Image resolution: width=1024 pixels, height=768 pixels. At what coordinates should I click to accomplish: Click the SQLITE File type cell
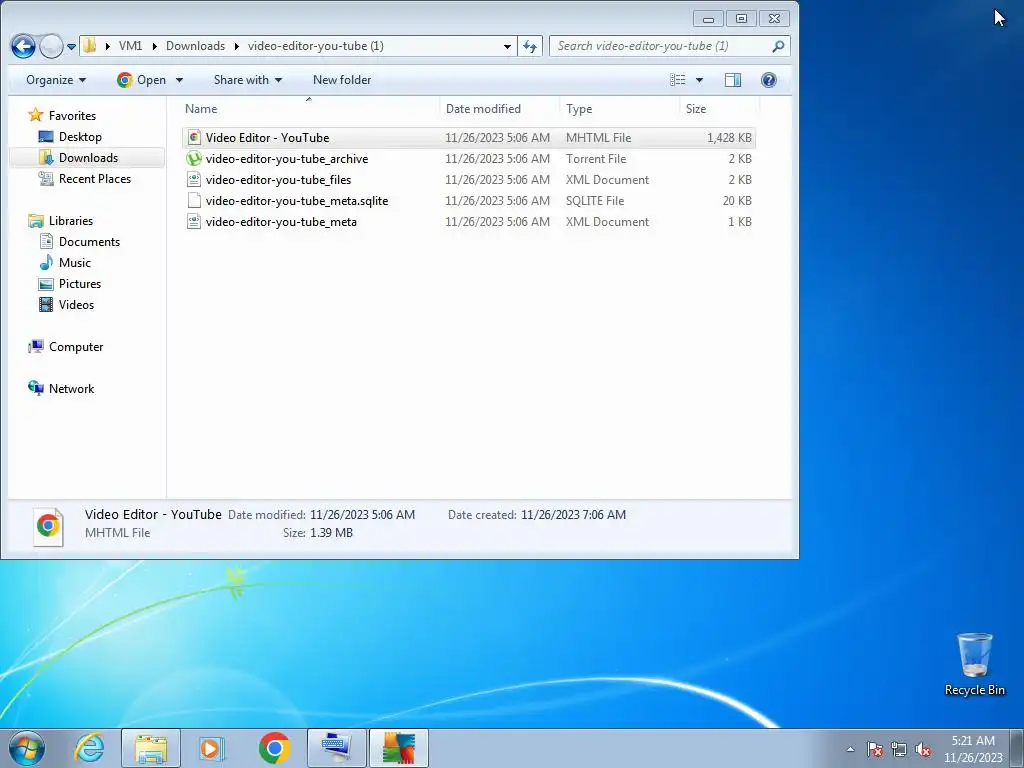point(595,200)
